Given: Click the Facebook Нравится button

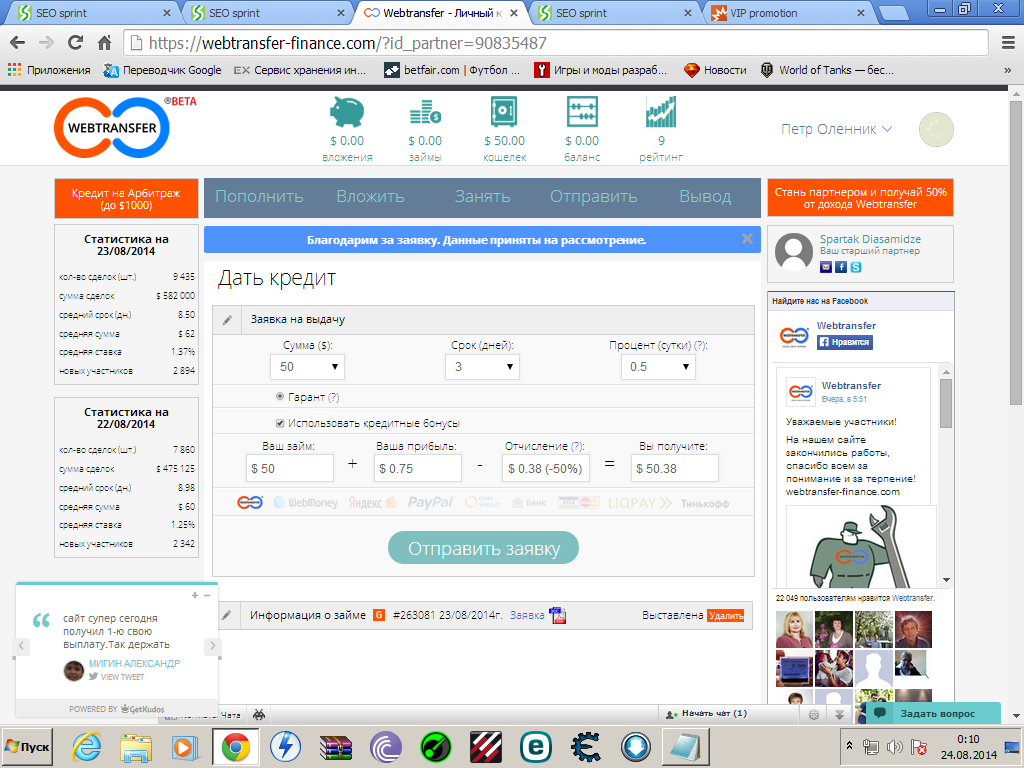Looking at the screenshot, I should pyautogui.click(x=844, y=342).
